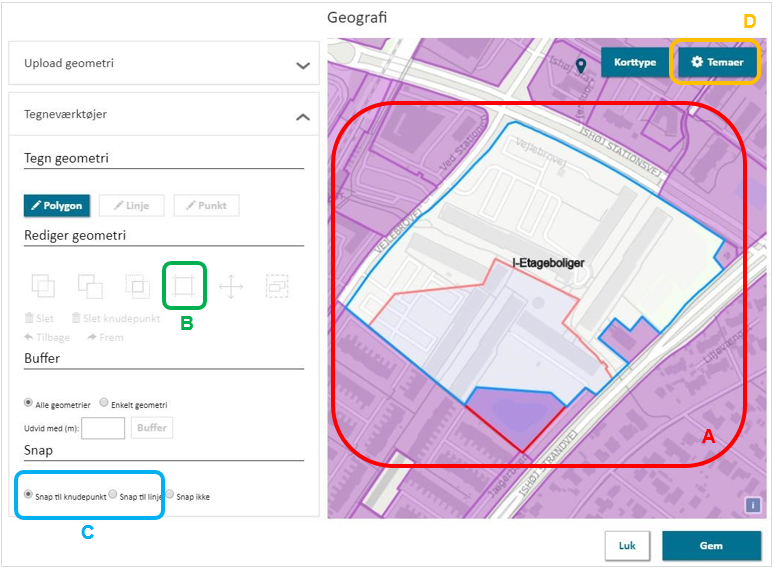Click the dashed rectangle geometry icon
The height and width of the screenshot is (570, 774).
pyautogui.click(x=277, y=286)
